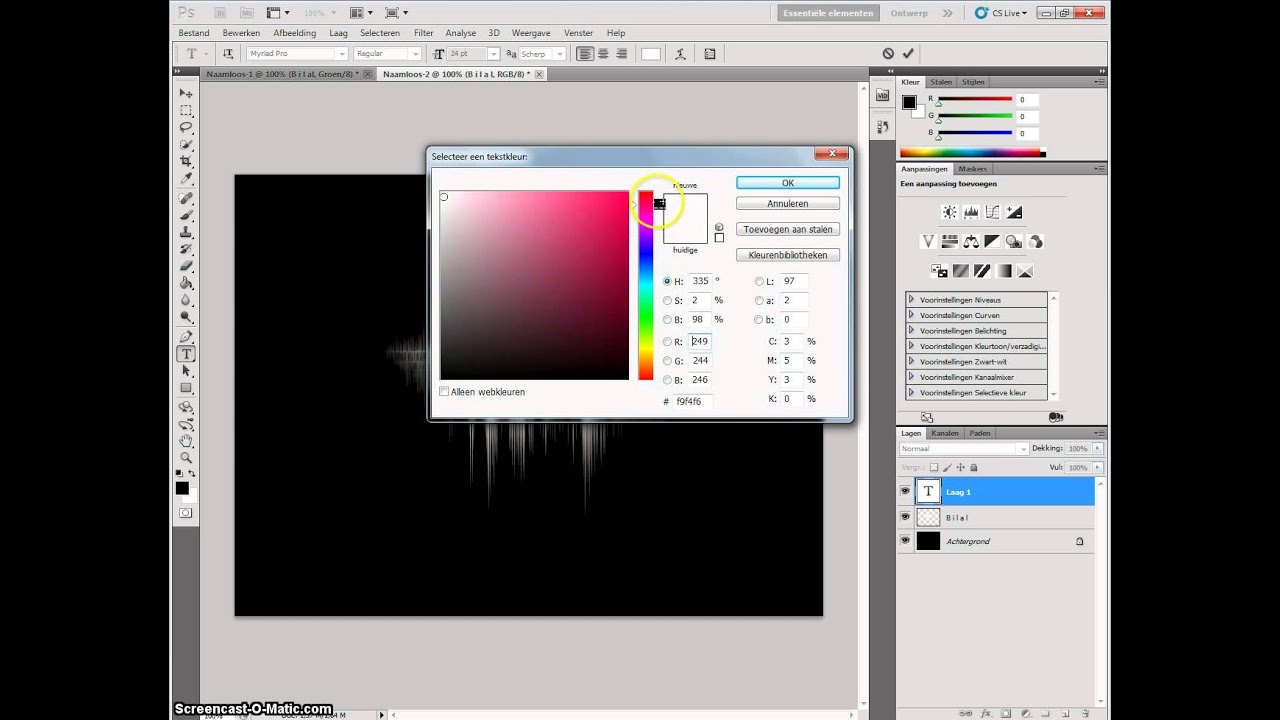Click the hex color input field
The width and height of the screenshot is (1280, 720).
[694, 401]
